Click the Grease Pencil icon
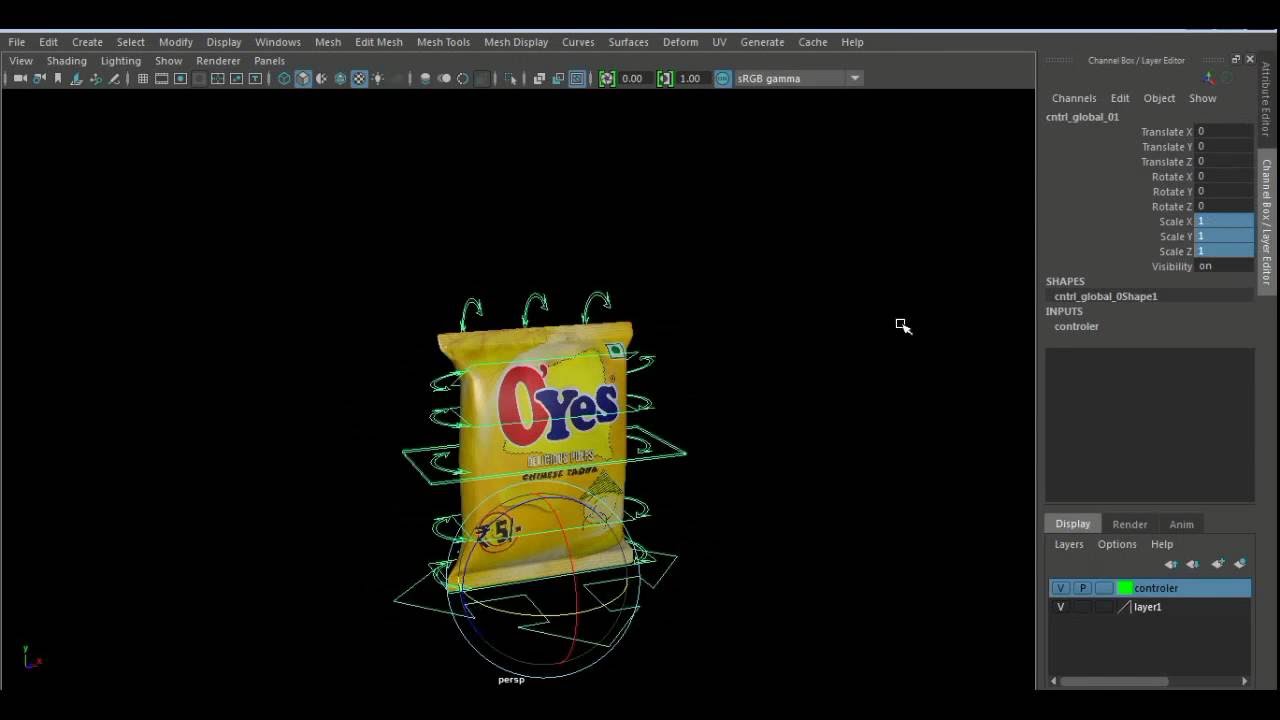The image size is (1280, 720). tap(114, 78)
